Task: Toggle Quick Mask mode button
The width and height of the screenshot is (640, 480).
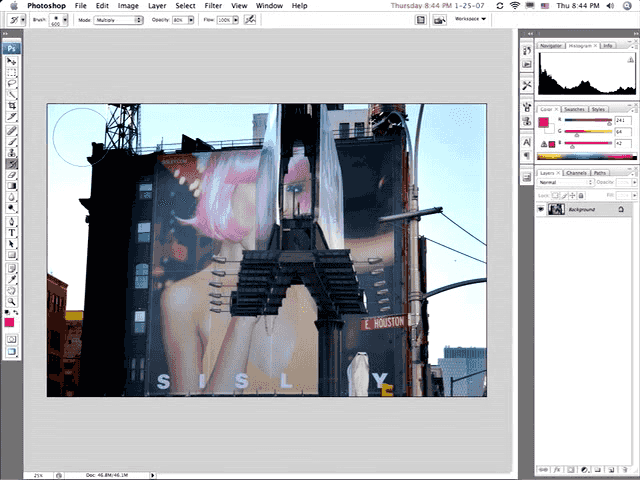Action: (x=11, y=339)
